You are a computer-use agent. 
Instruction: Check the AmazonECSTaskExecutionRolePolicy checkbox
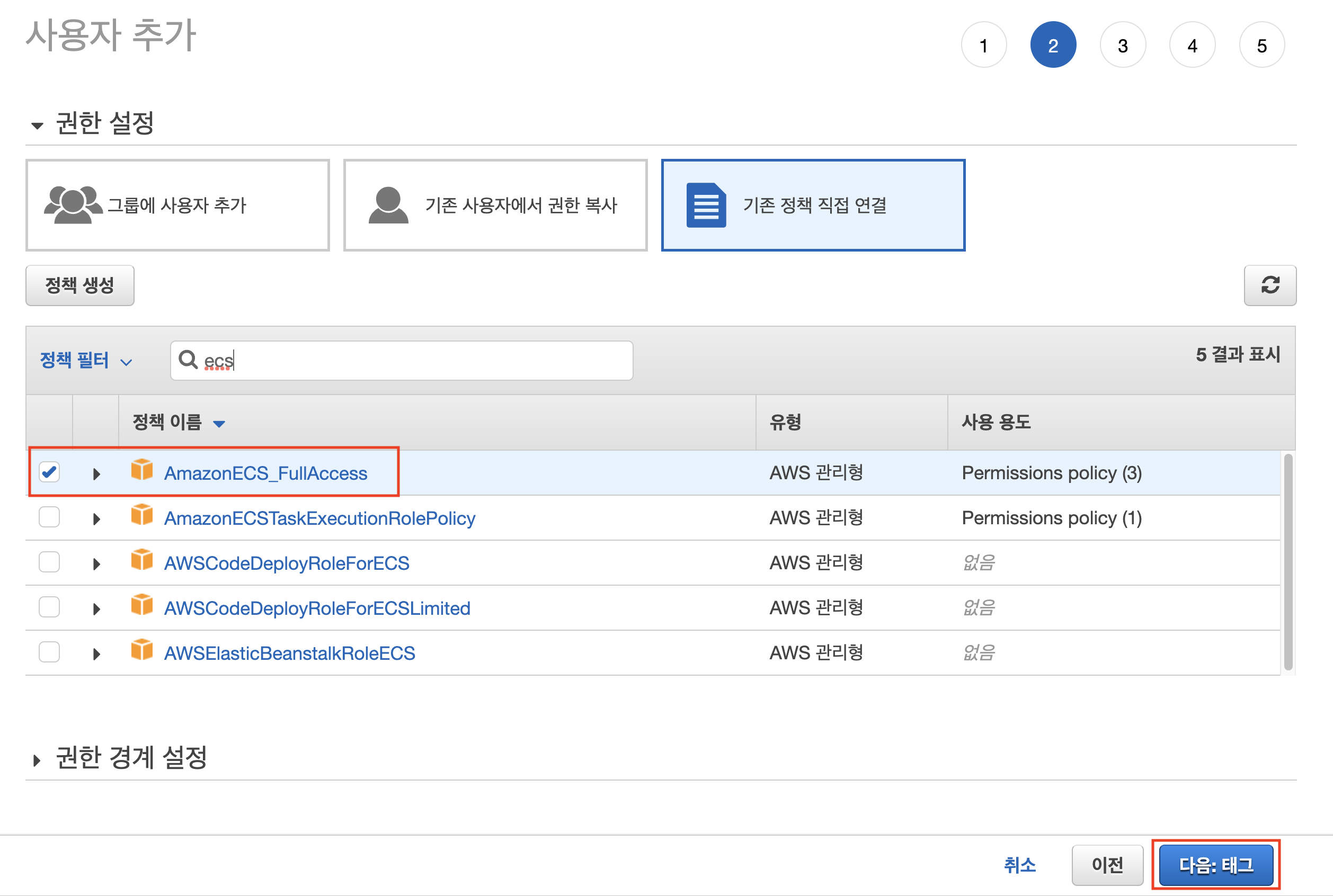(x=49, y=516)
